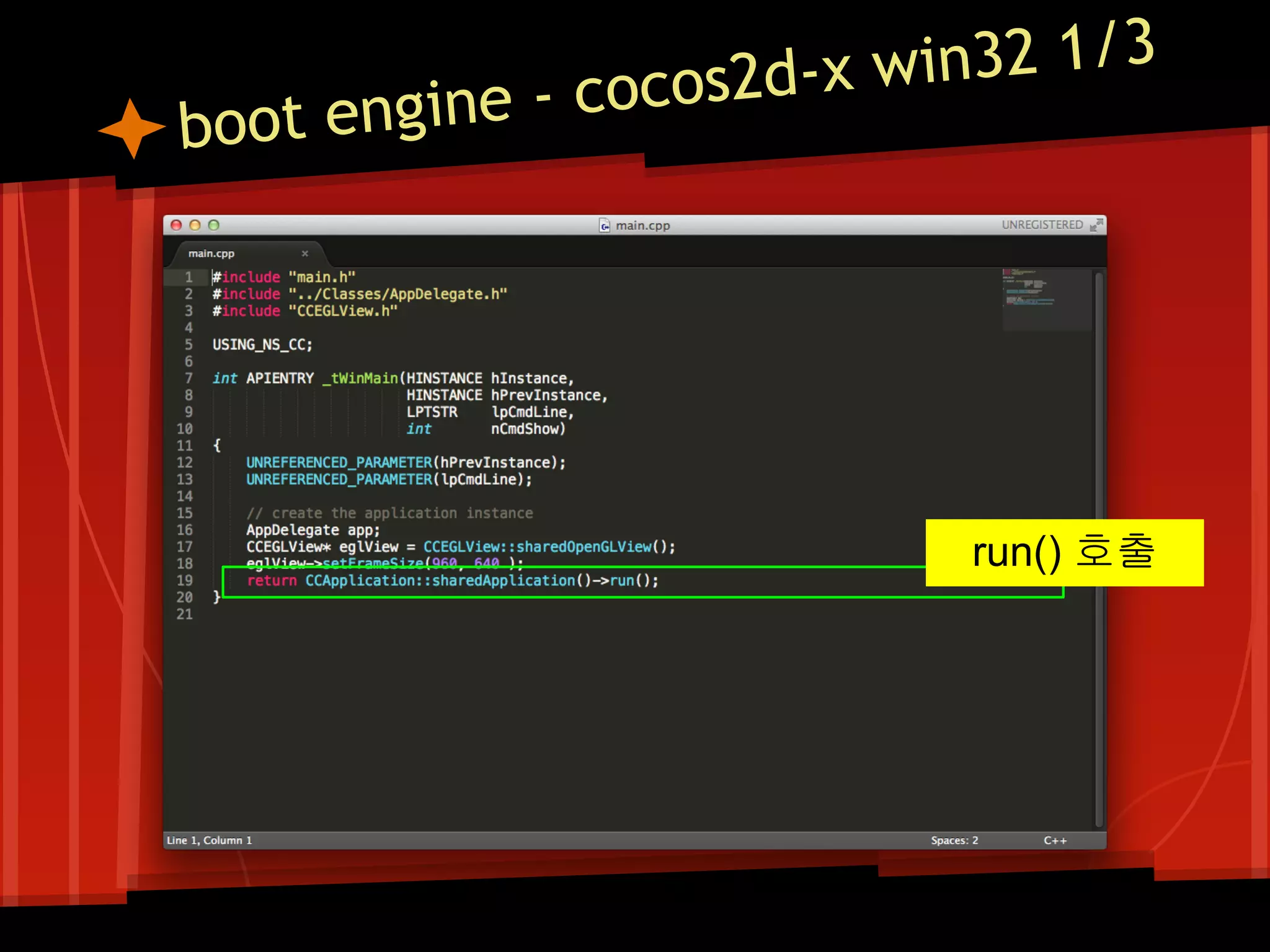Click UNREFERENCED_PARAMETER(hPrevInstance); line
Screen dimensions: 1270x952
(406, 463)
